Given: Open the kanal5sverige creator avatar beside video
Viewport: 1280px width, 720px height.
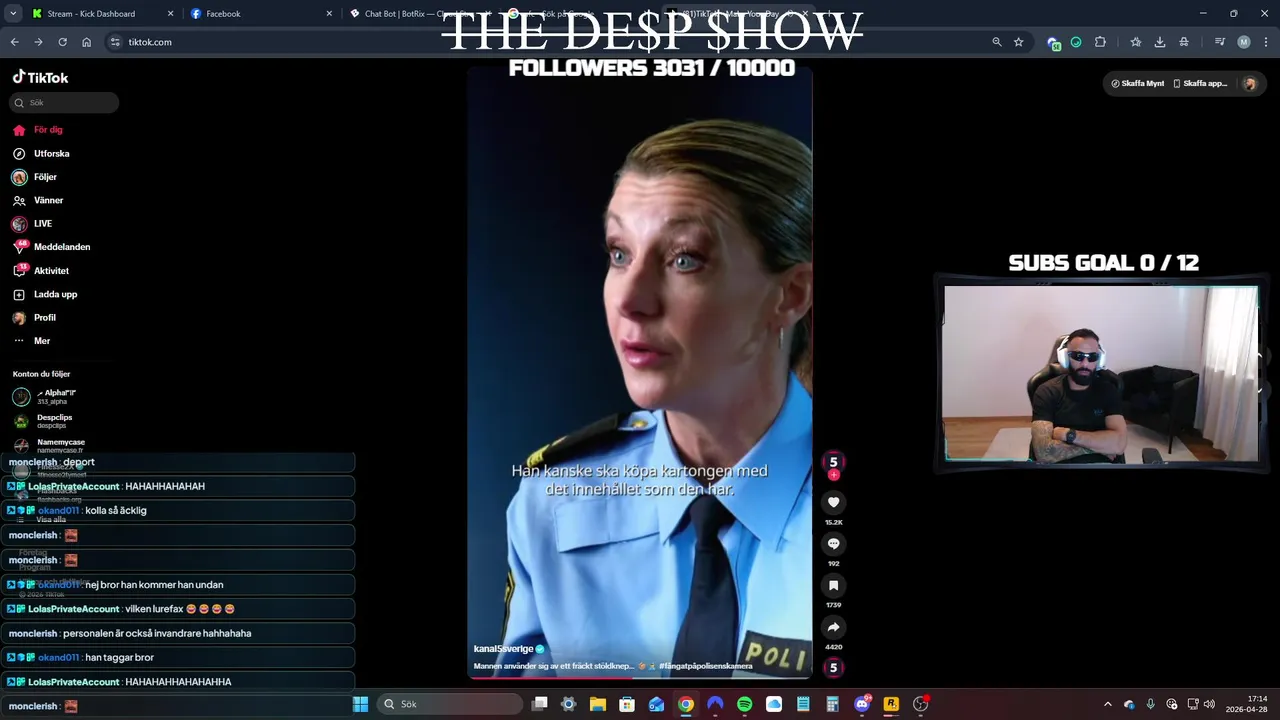Looking at the screenshot, I should point(833,462).
